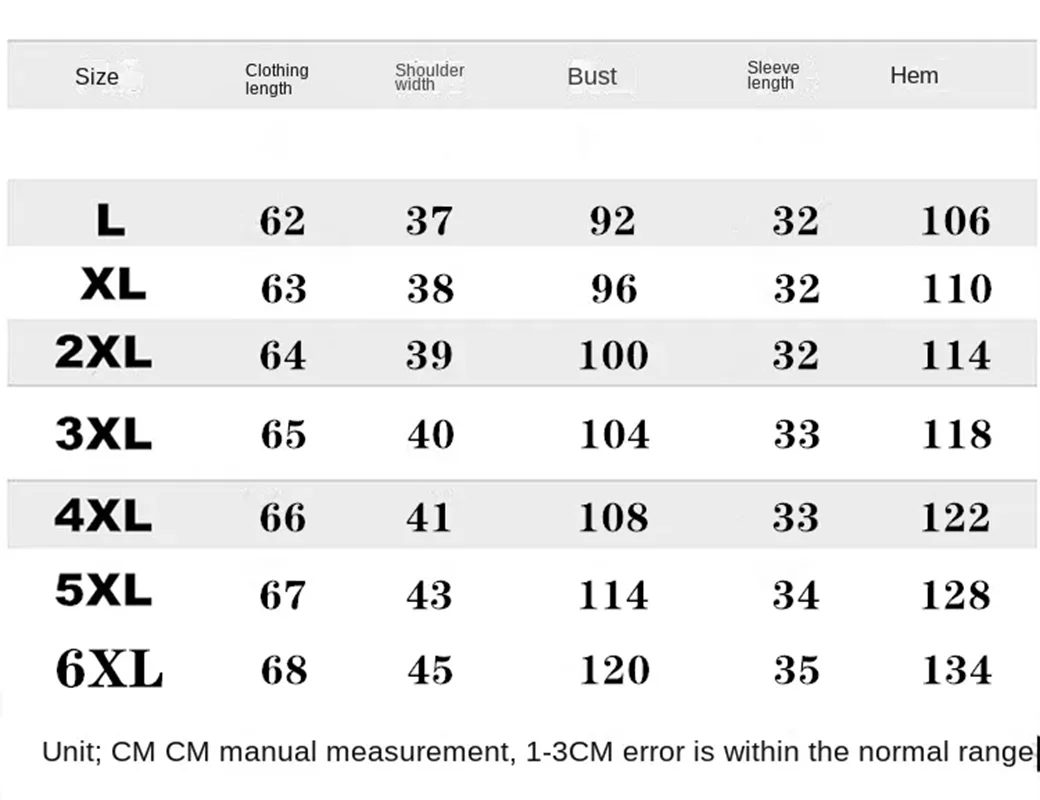The width and height of the screenshot is (1040, 800).
Task: Select the 6XL size row label
Action: point(109,669)
